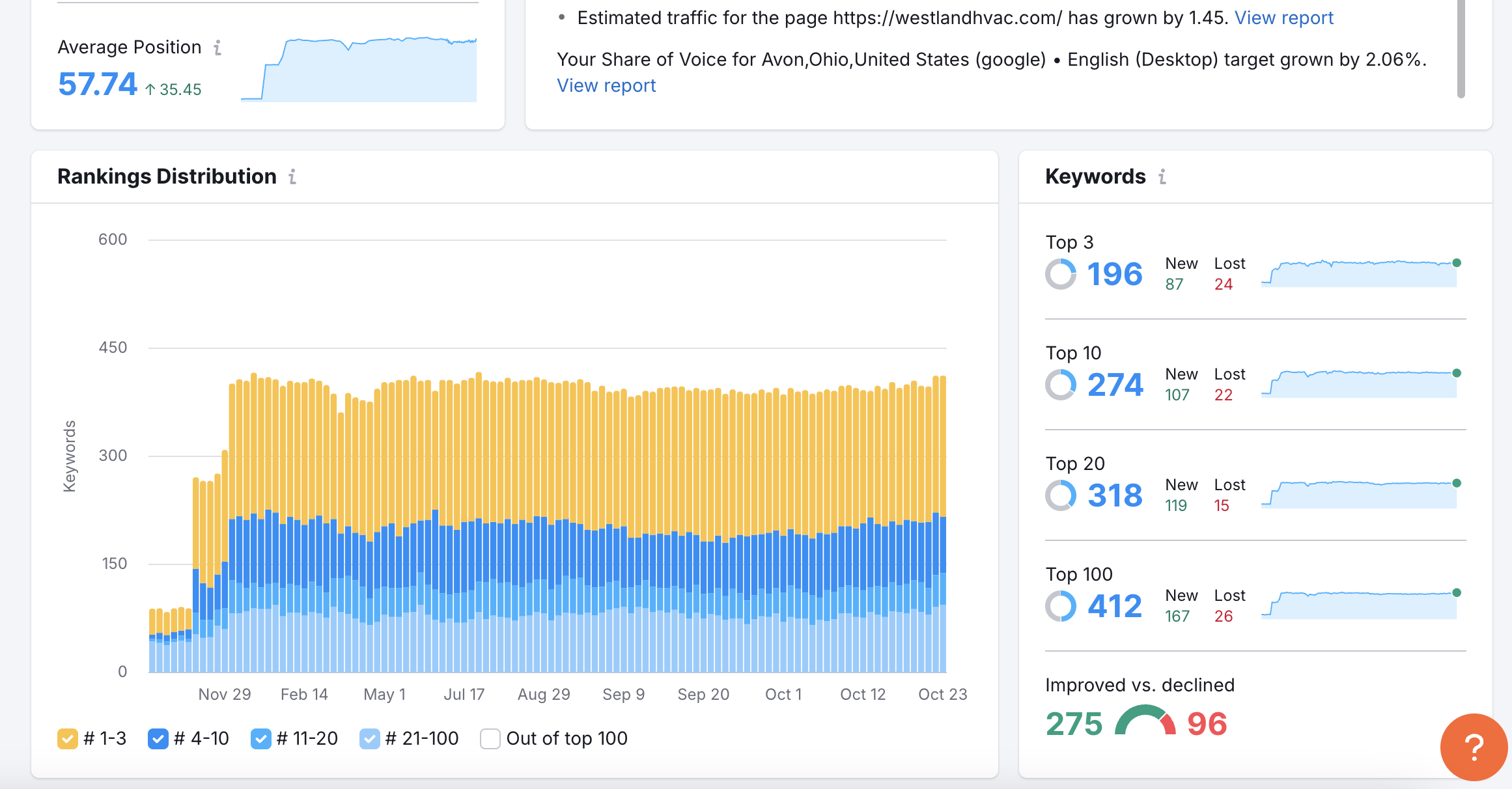Select Top 10 Lost value 22
This screenshot has height=789, width=1512.
[x=1224, y=395]
